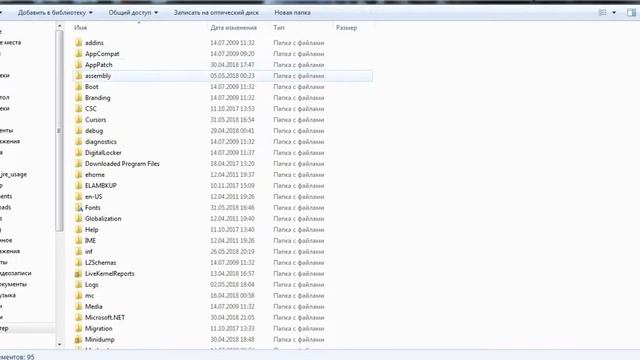640x360 pixels.
Task: Click the inf folder icon
Action: pyautogui.click(x=78, y=252)
